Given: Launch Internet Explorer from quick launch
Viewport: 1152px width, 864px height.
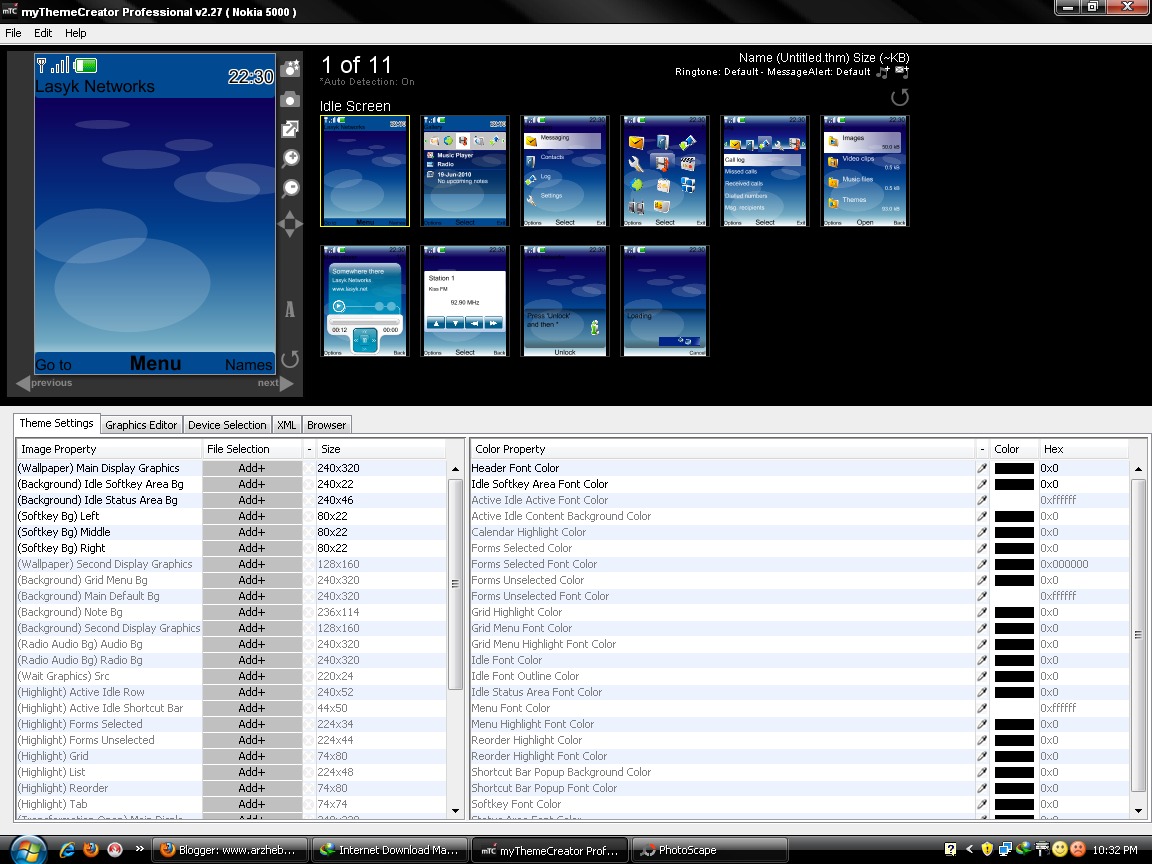Looking at the screenshot, I should click(67, 849).
